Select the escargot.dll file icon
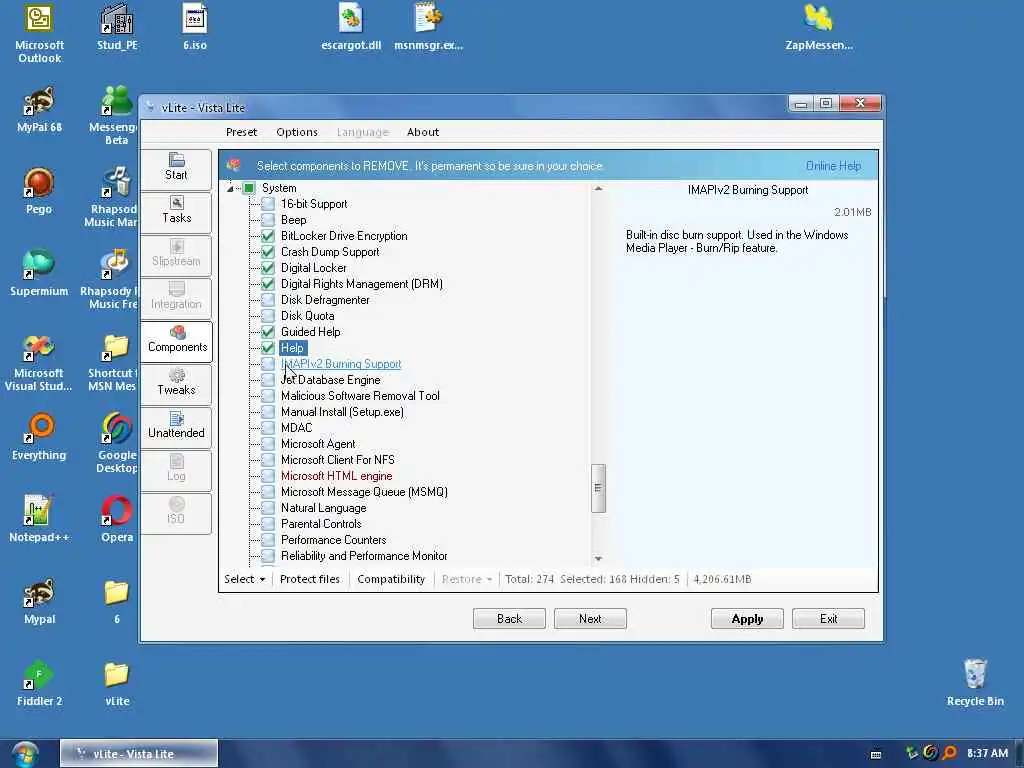Screen dimensions: 1024x768 (351, 27)
